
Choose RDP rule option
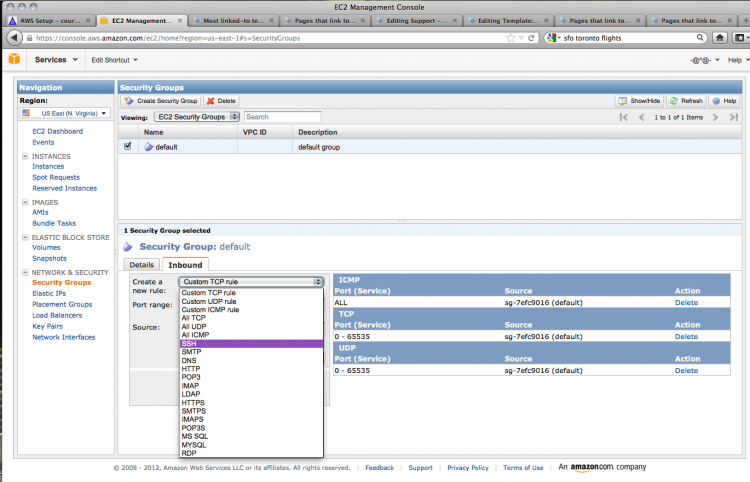tap(252, 453)
